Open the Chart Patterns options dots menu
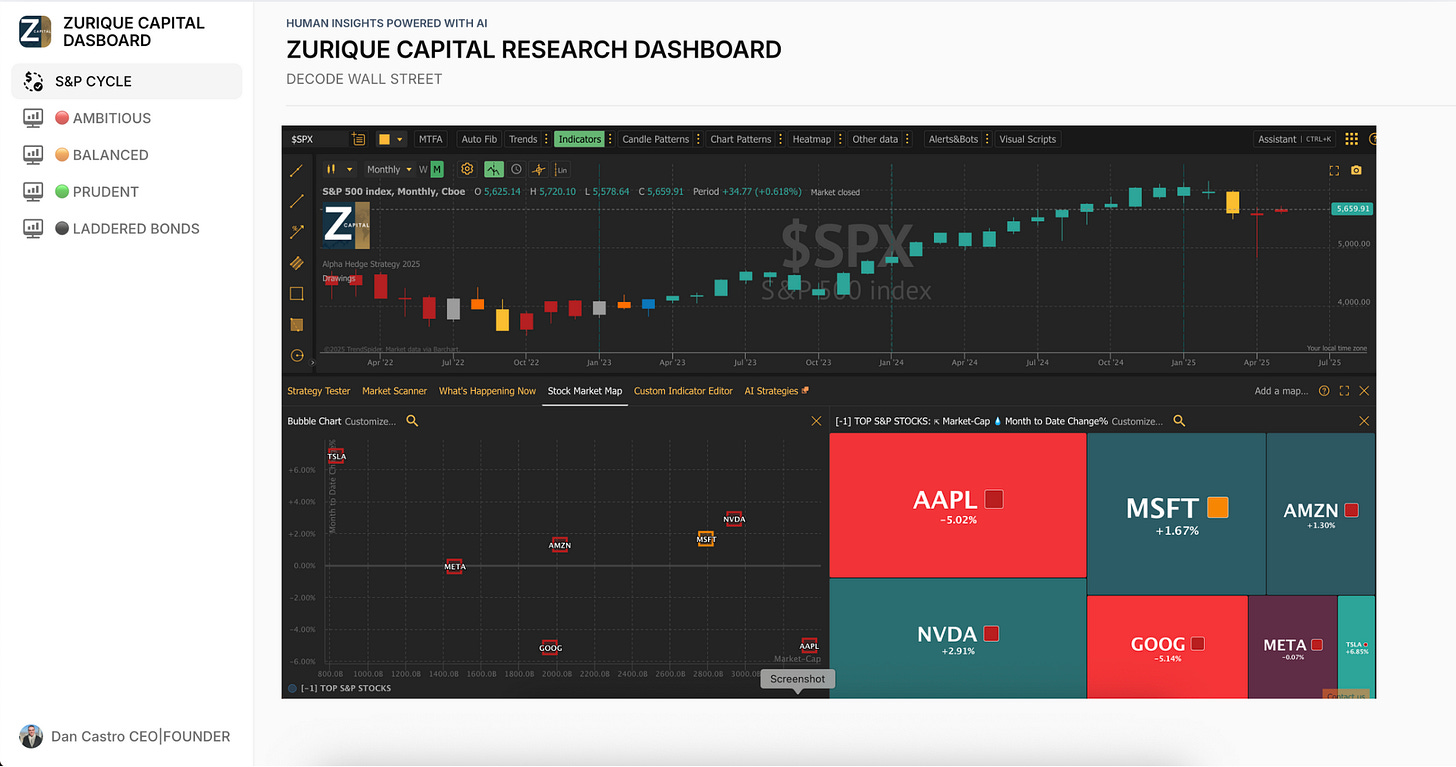1456x767 pixels. [x=781, y=139]
